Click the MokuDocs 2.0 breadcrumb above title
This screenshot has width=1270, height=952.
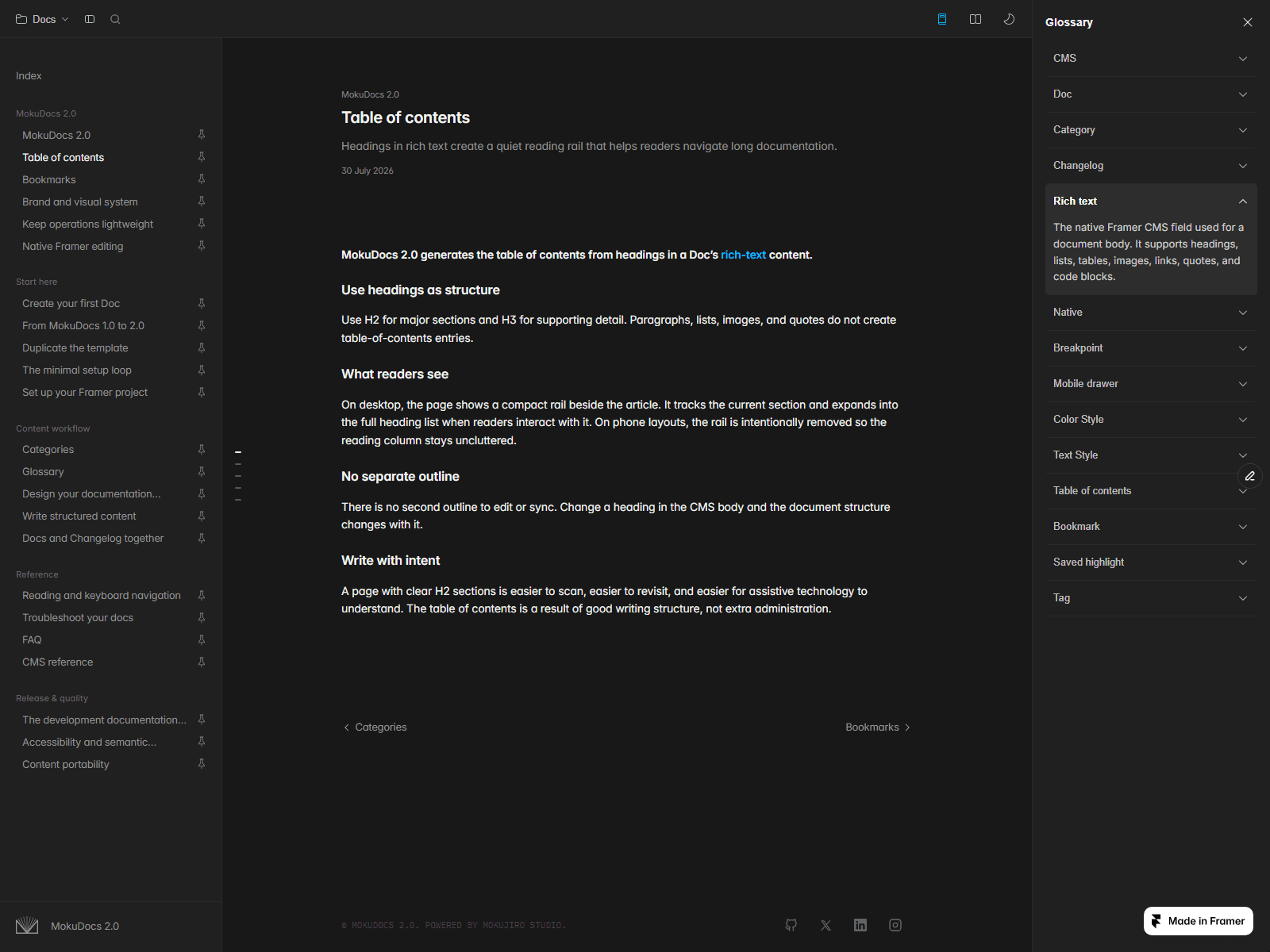click(370, 94)
